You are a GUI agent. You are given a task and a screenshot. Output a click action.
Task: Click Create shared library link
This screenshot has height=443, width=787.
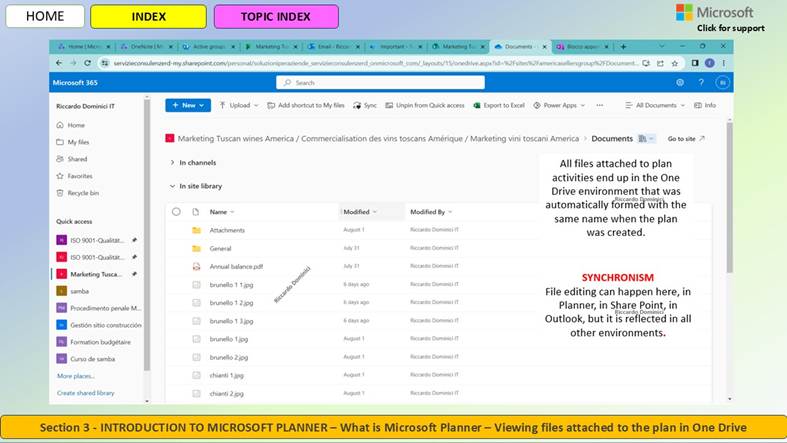coord(86,393)
